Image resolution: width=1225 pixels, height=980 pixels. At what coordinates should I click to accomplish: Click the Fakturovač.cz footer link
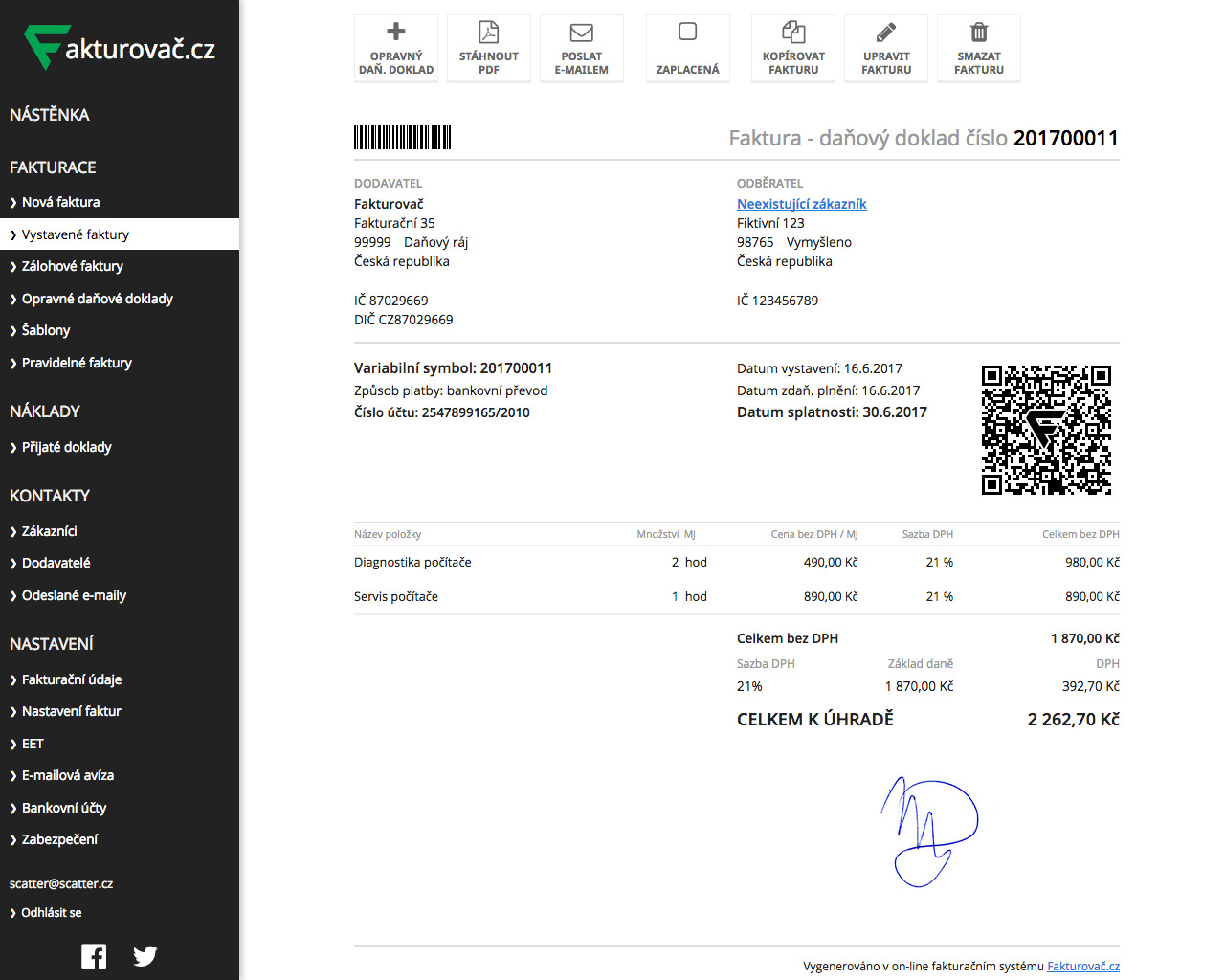[1082, 966]
